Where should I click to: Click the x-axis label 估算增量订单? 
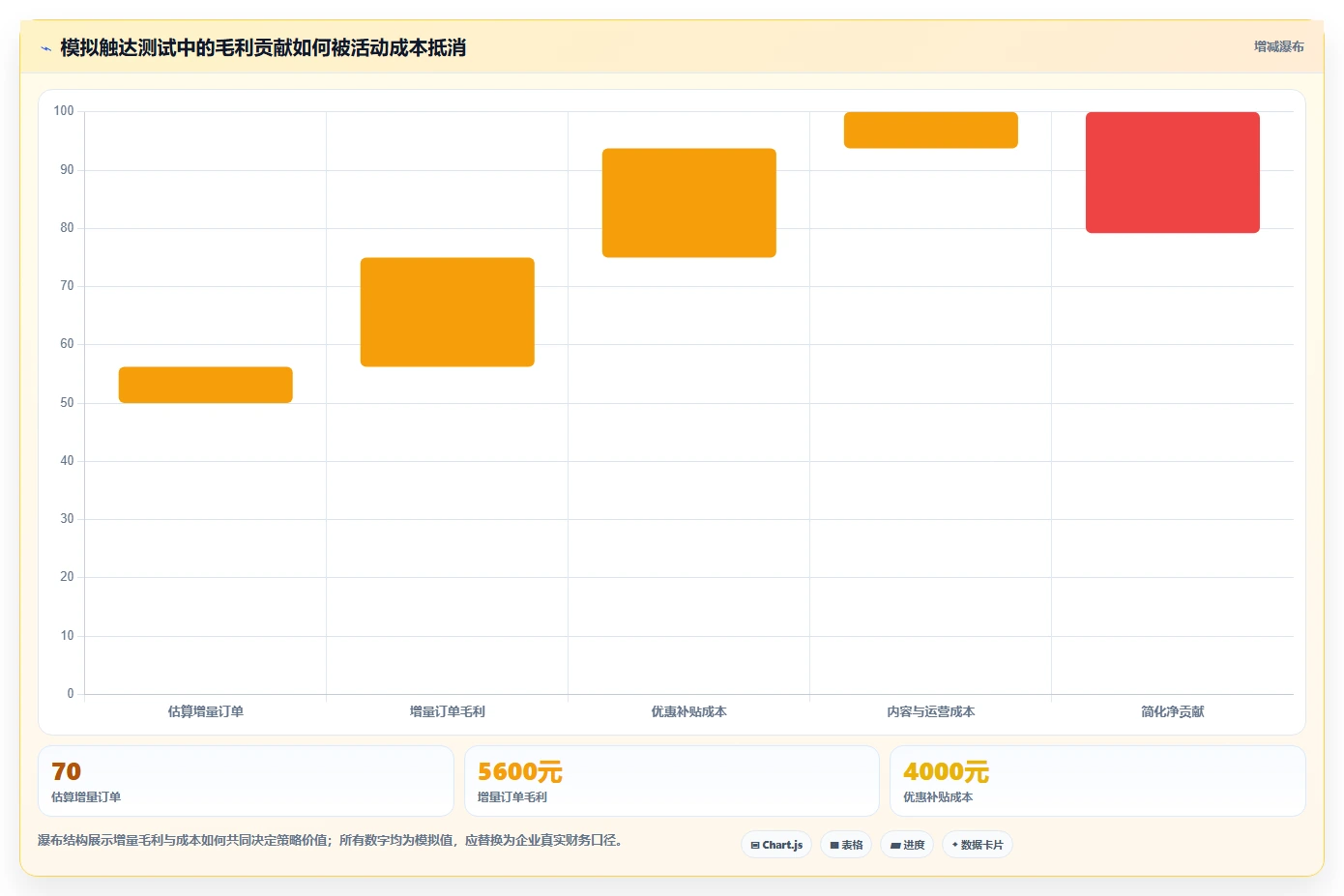coord(206,711)
